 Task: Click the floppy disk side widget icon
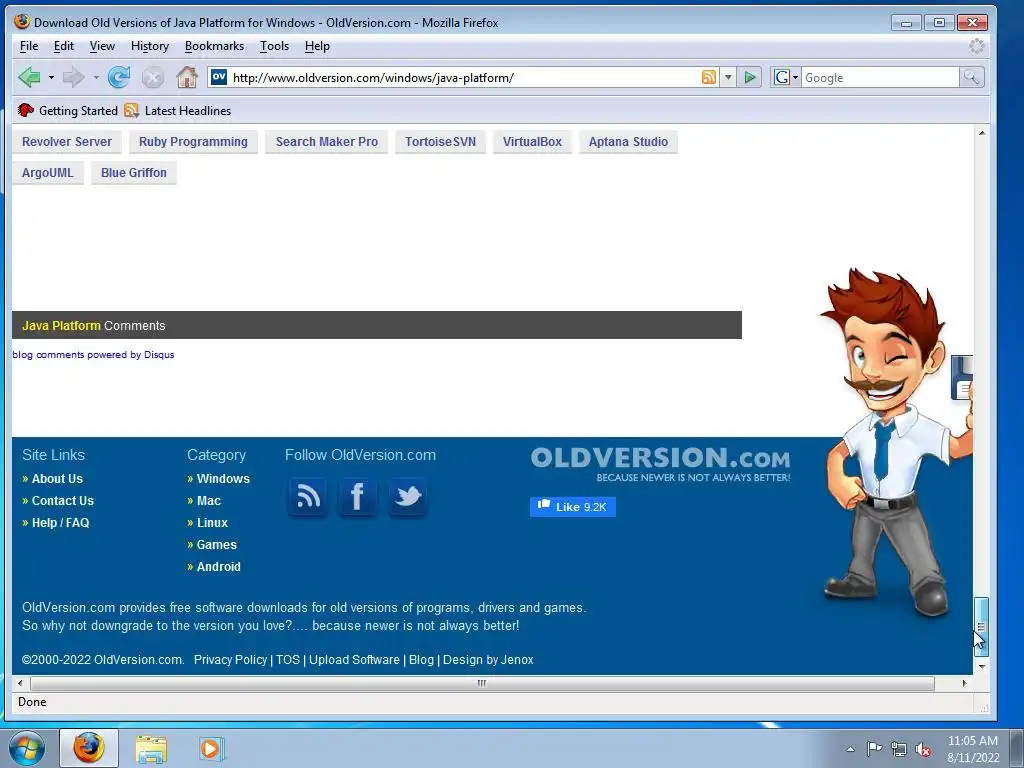click(962, 378)
